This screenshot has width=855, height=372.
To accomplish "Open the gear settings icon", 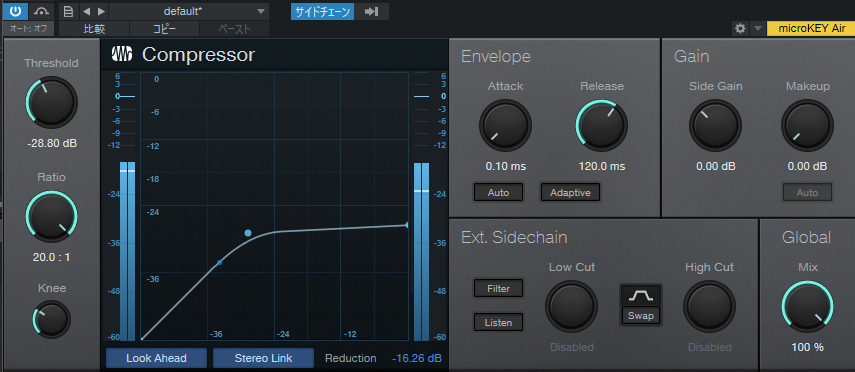I will point(740,28).
